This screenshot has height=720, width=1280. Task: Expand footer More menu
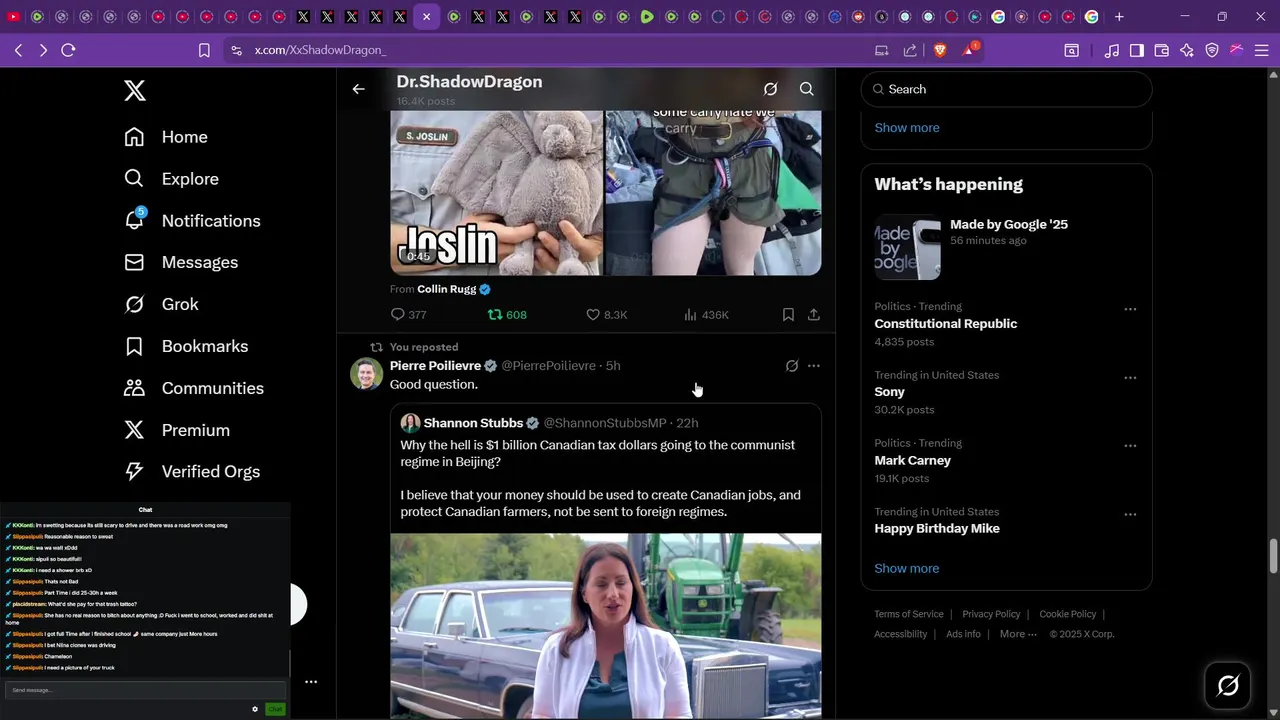coord(1018,634)
